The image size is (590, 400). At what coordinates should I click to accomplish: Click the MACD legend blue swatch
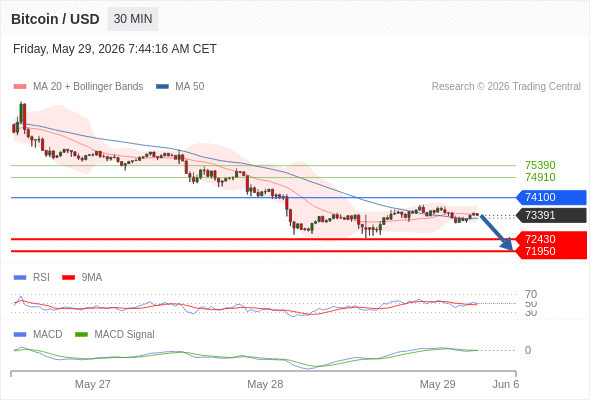pos(20,335)
